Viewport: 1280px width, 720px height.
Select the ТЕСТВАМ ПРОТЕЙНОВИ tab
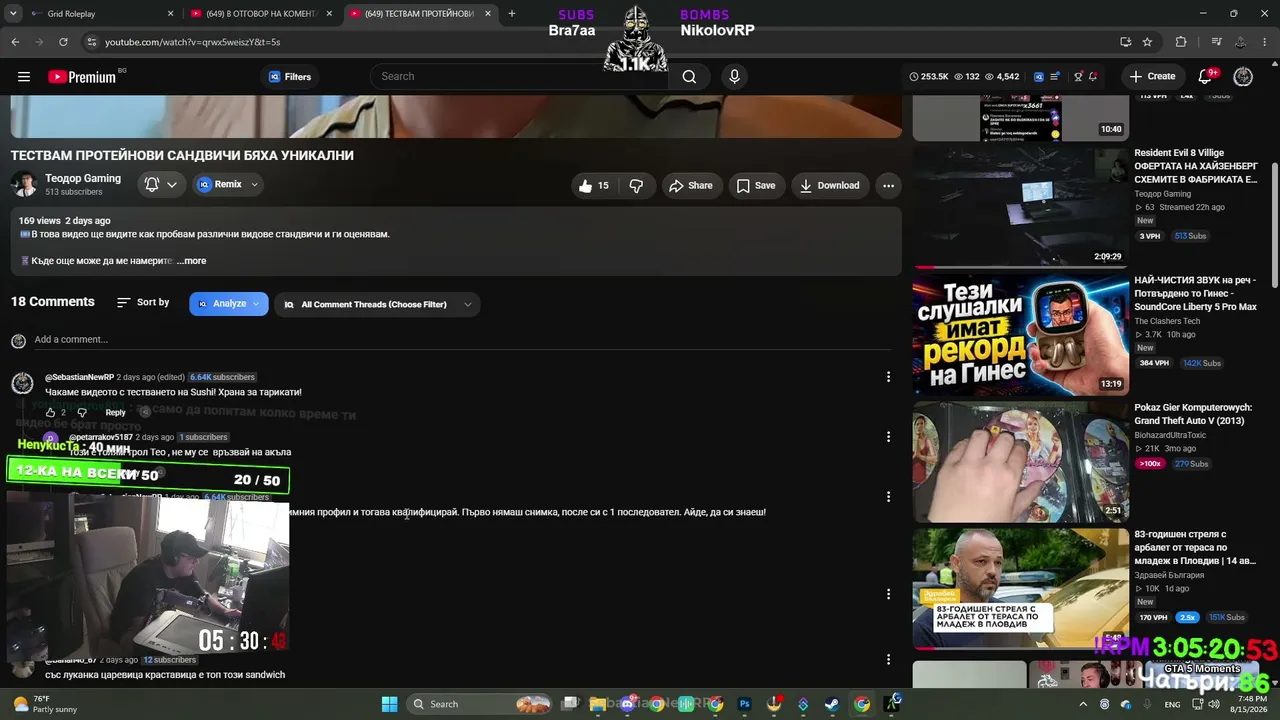pos(421,14)
